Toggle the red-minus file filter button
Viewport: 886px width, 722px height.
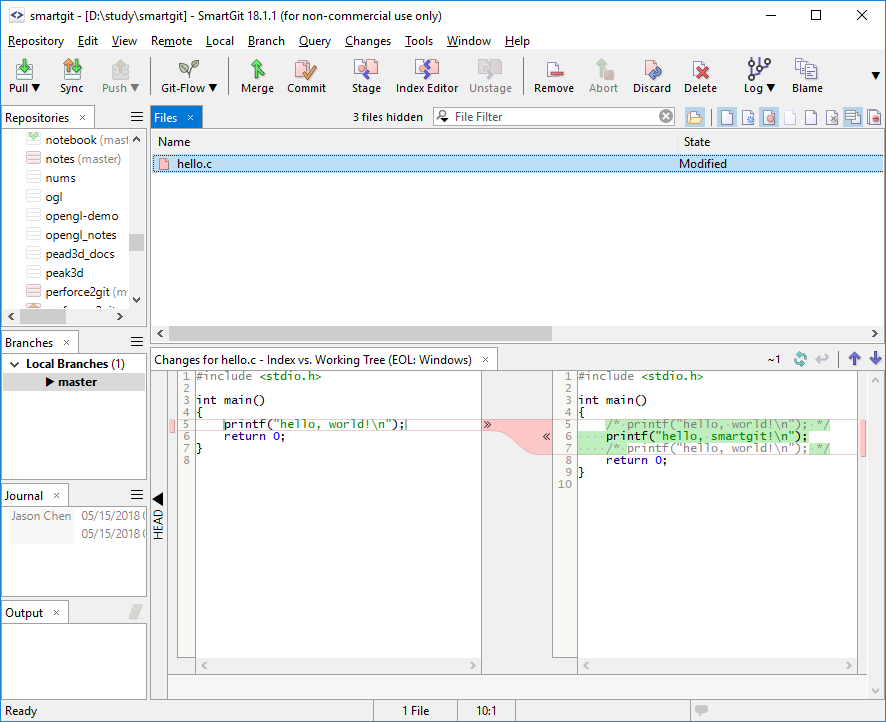(x=874, y=117)
